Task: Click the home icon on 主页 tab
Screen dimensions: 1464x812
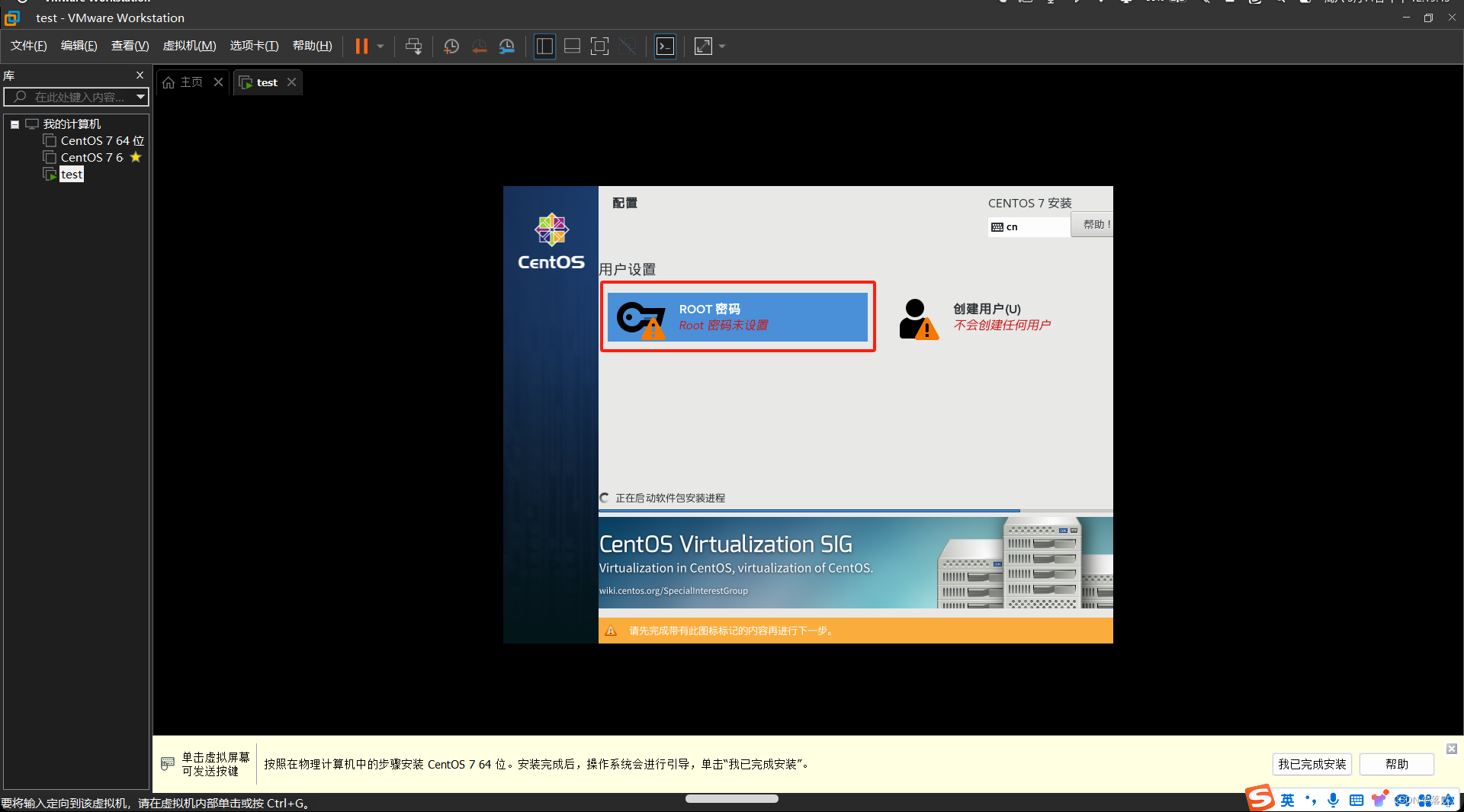Action: tap(169, 82)
